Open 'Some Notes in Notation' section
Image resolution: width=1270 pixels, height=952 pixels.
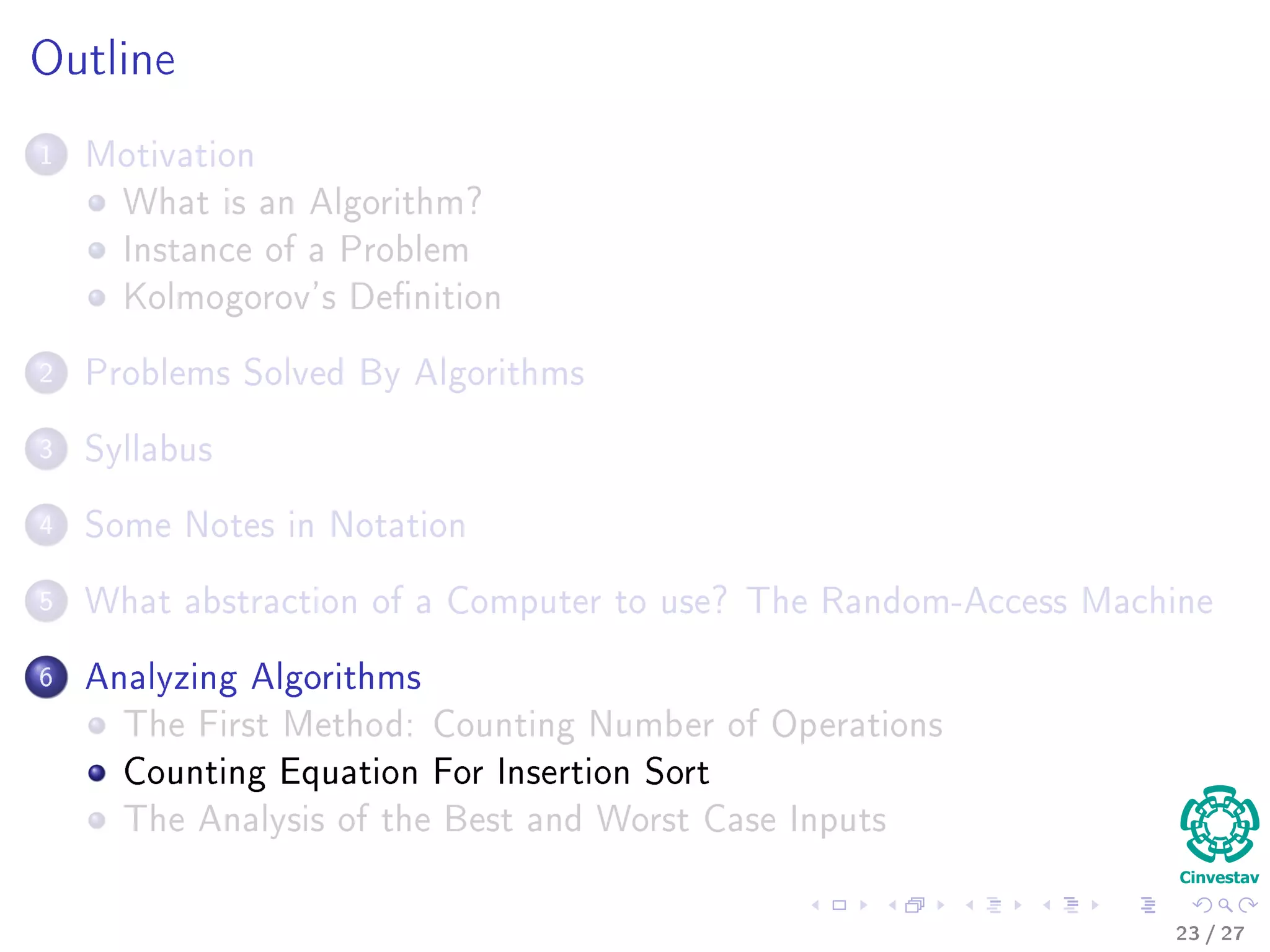point(275,526)
